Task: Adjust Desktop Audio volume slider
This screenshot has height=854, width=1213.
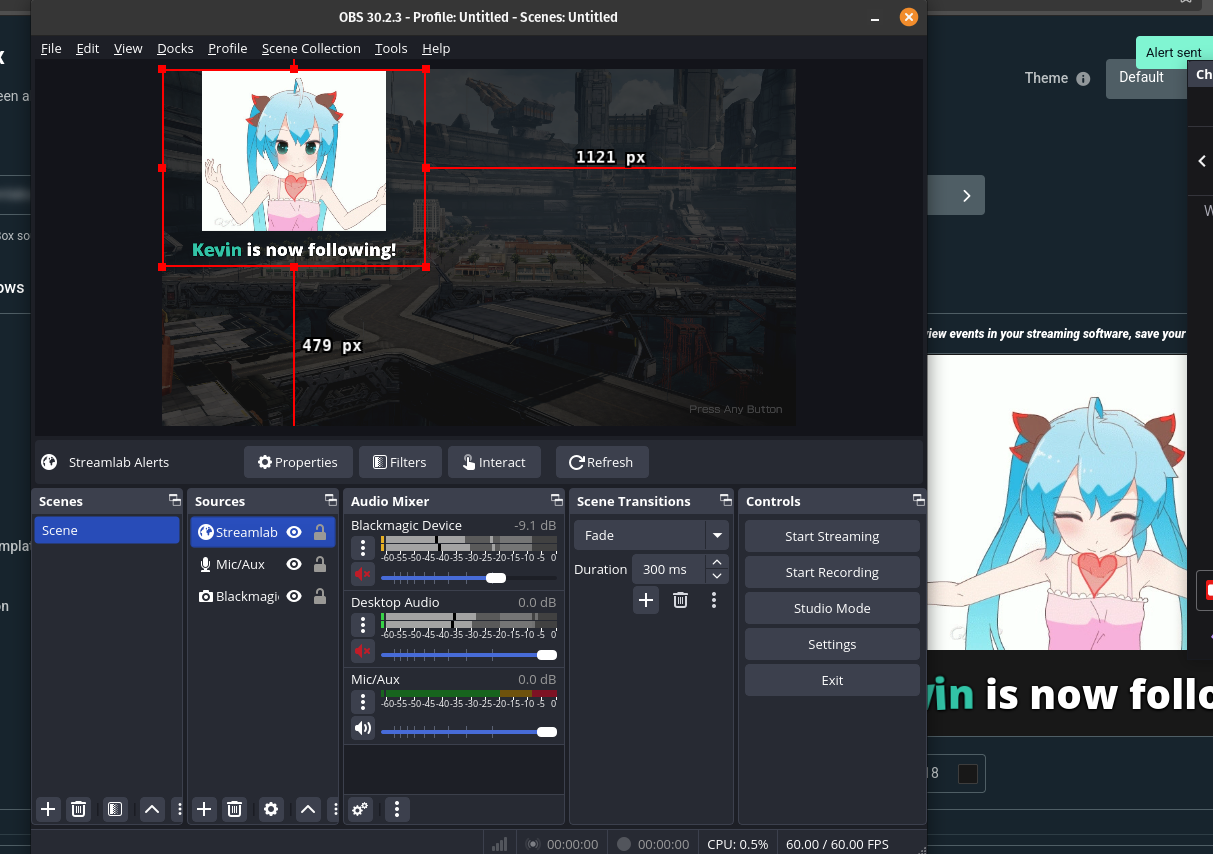Action: click(x=468, y=654)
